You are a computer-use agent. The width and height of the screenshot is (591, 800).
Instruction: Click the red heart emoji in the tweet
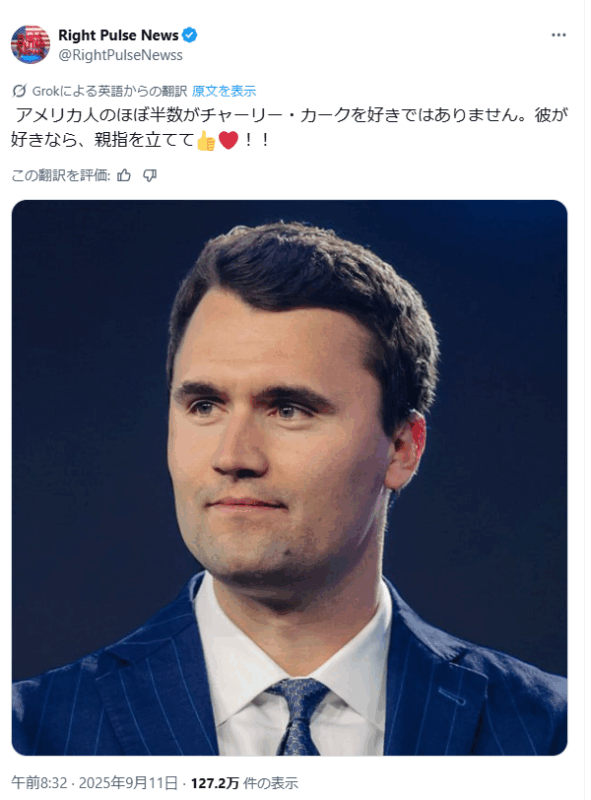[x=228, y=140]
